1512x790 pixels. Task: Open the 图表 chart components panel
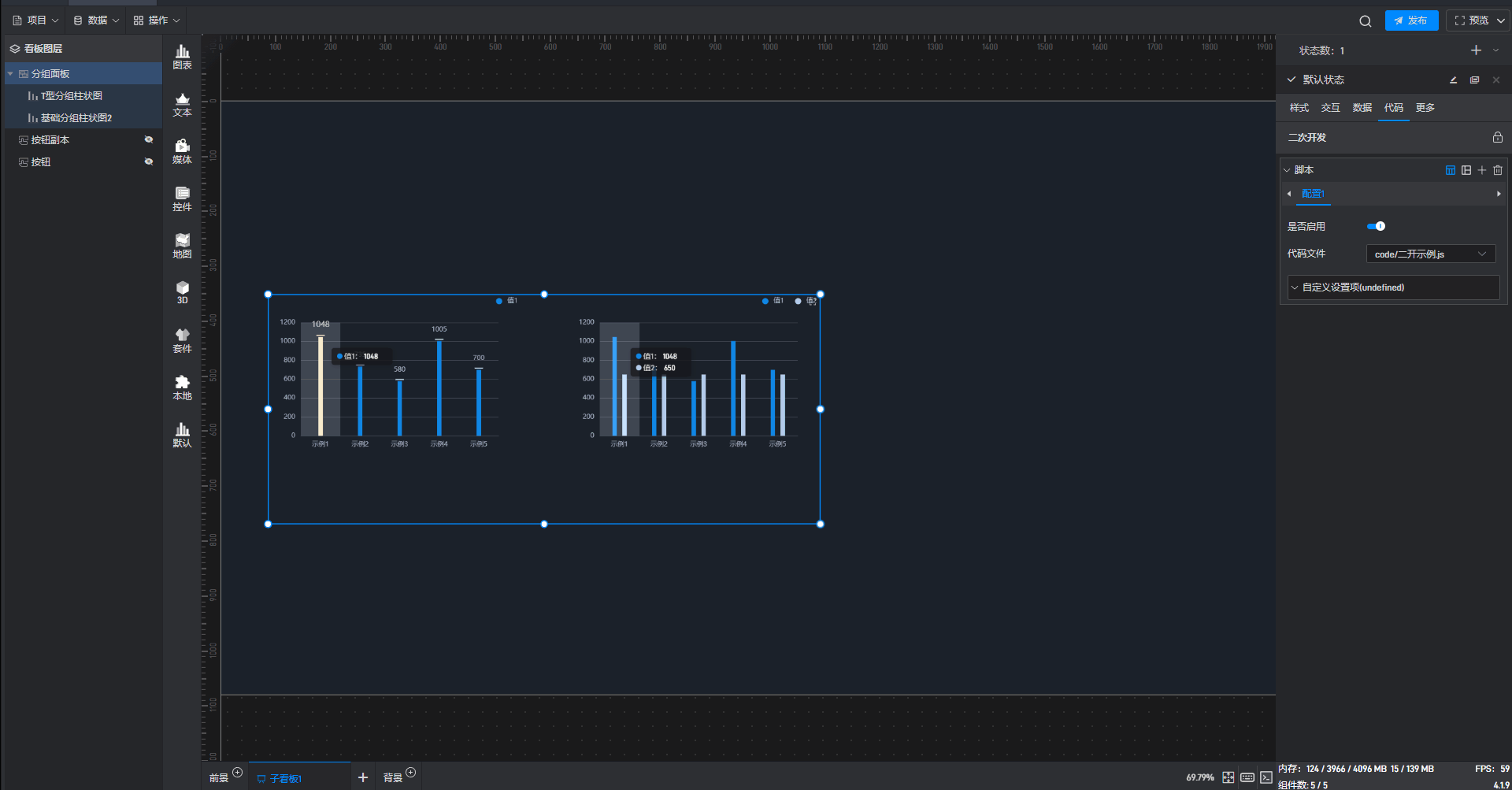(182, 57)
